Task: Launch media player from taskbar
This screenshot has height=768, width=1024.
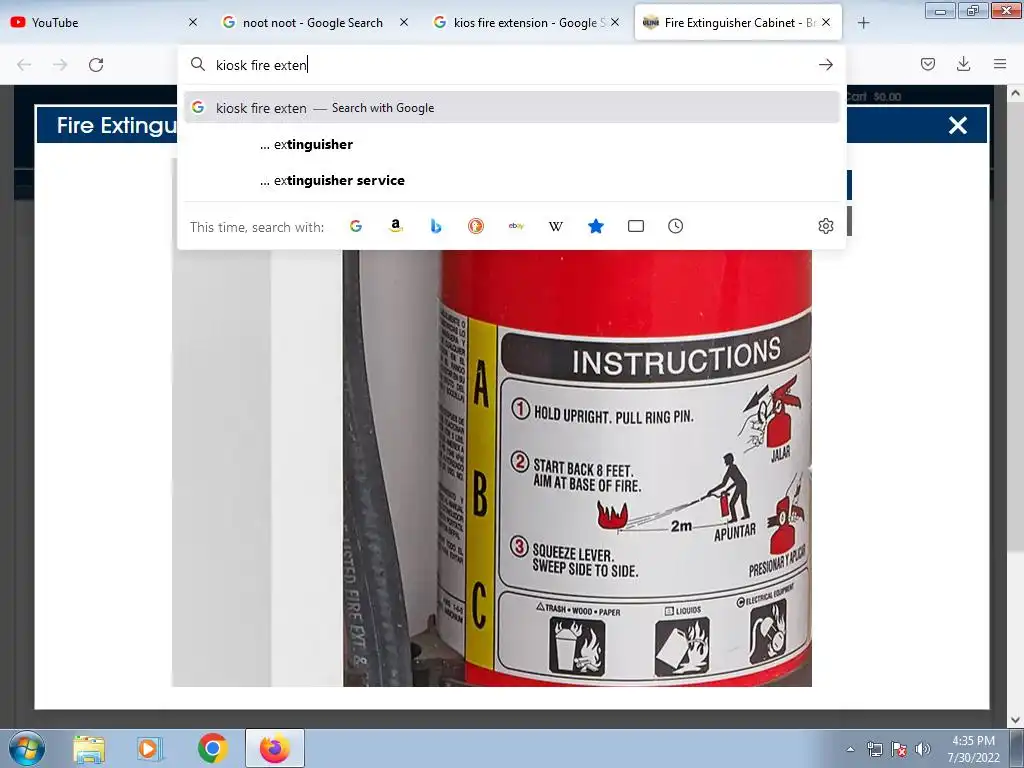Action: [149, 748]
